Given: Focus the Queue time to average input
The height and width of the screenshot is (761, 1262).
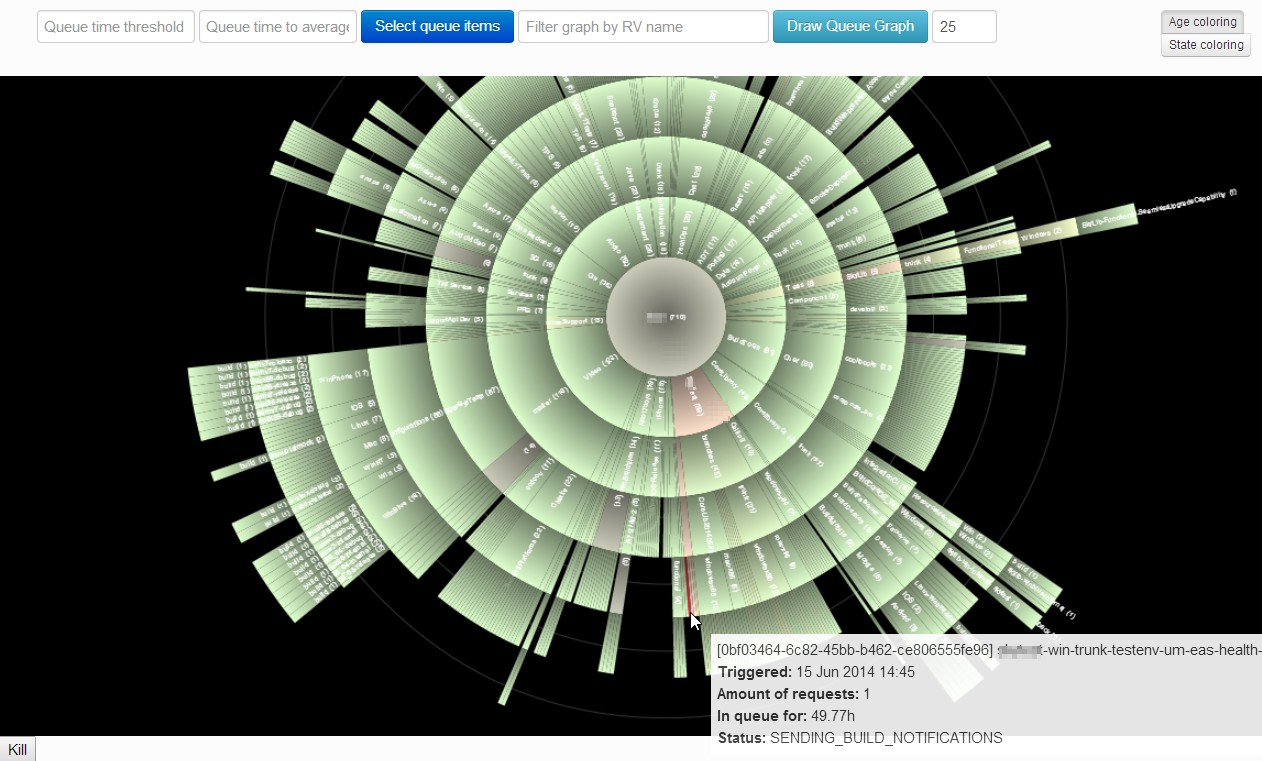Looking at the screenshot, I should tap(278, 27).
